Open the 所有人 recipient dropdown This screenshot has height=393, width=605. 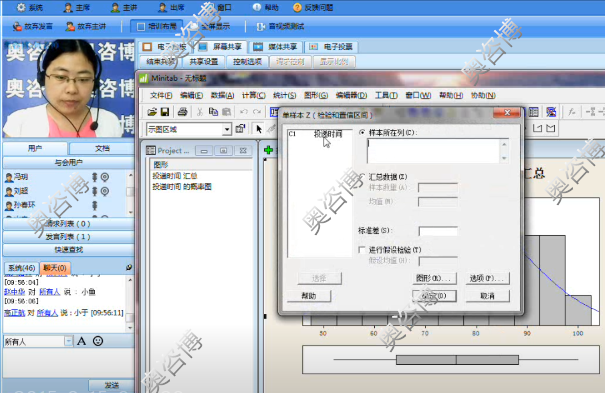(68, 341)
